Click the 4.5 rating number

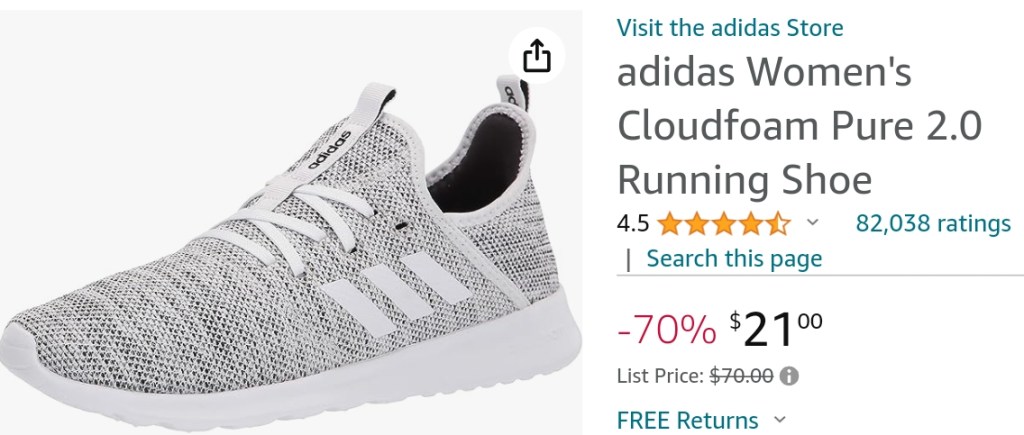633,224
